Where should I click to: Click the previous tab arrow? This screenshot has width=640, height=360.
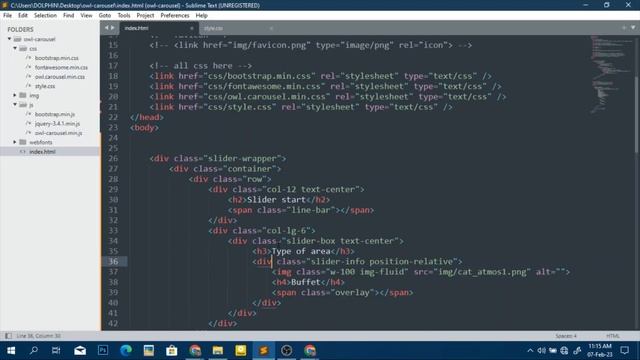tap(107, 28)
